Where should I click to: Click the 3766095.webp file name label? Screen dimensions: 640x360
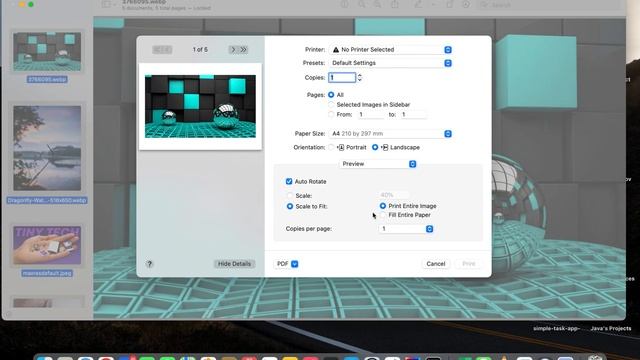click(47, 79)
